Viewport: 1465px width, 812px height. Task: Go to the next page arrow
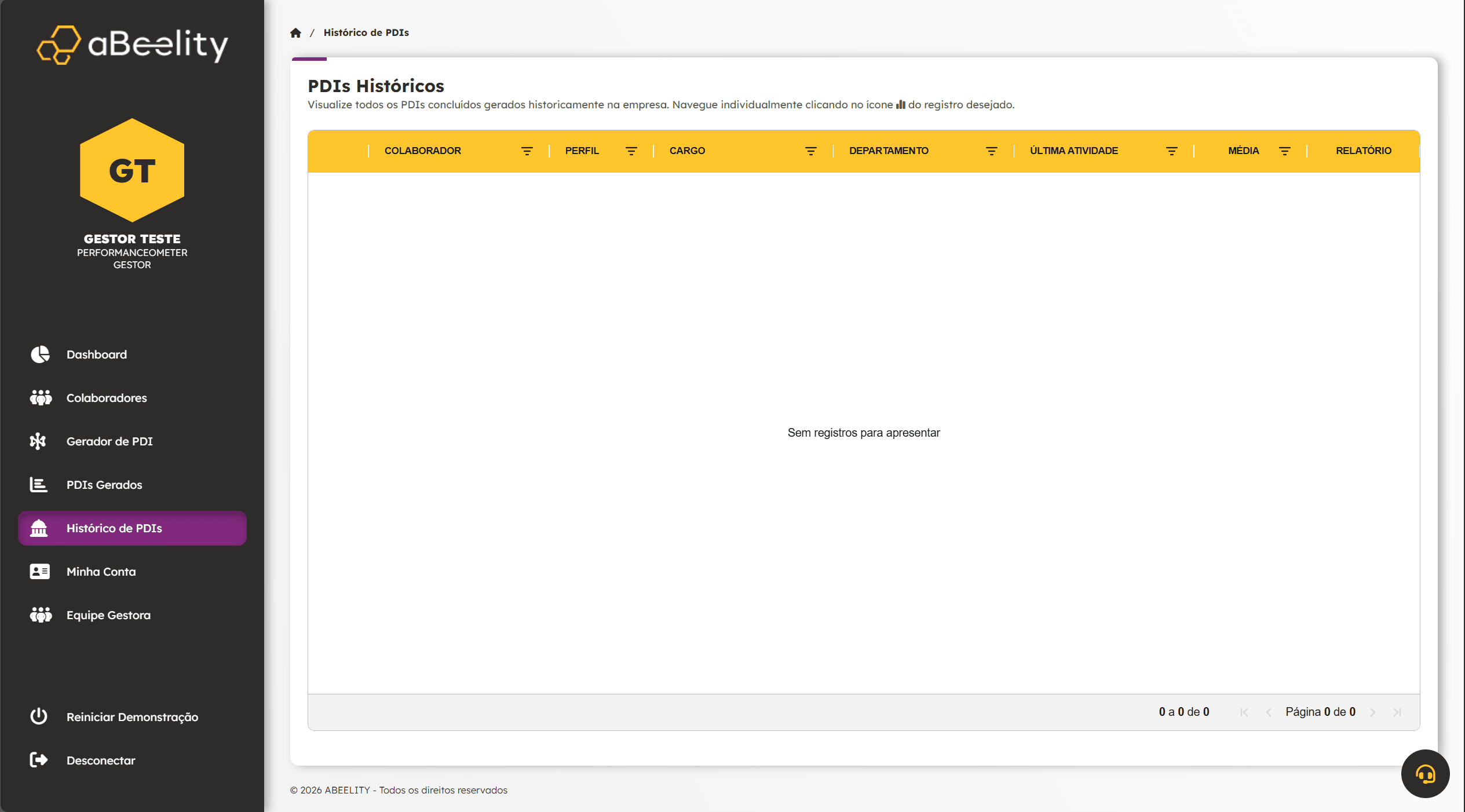[1373, 712]
